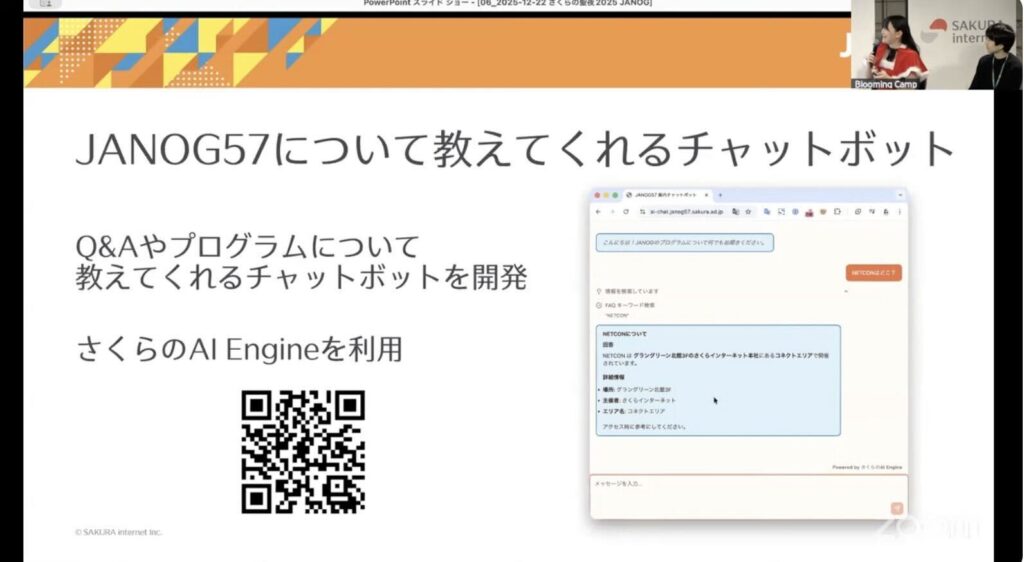Screen dimensions: 1024x562
Task: Bookmark the page with the star icon
Action: [x=748, y=212]
